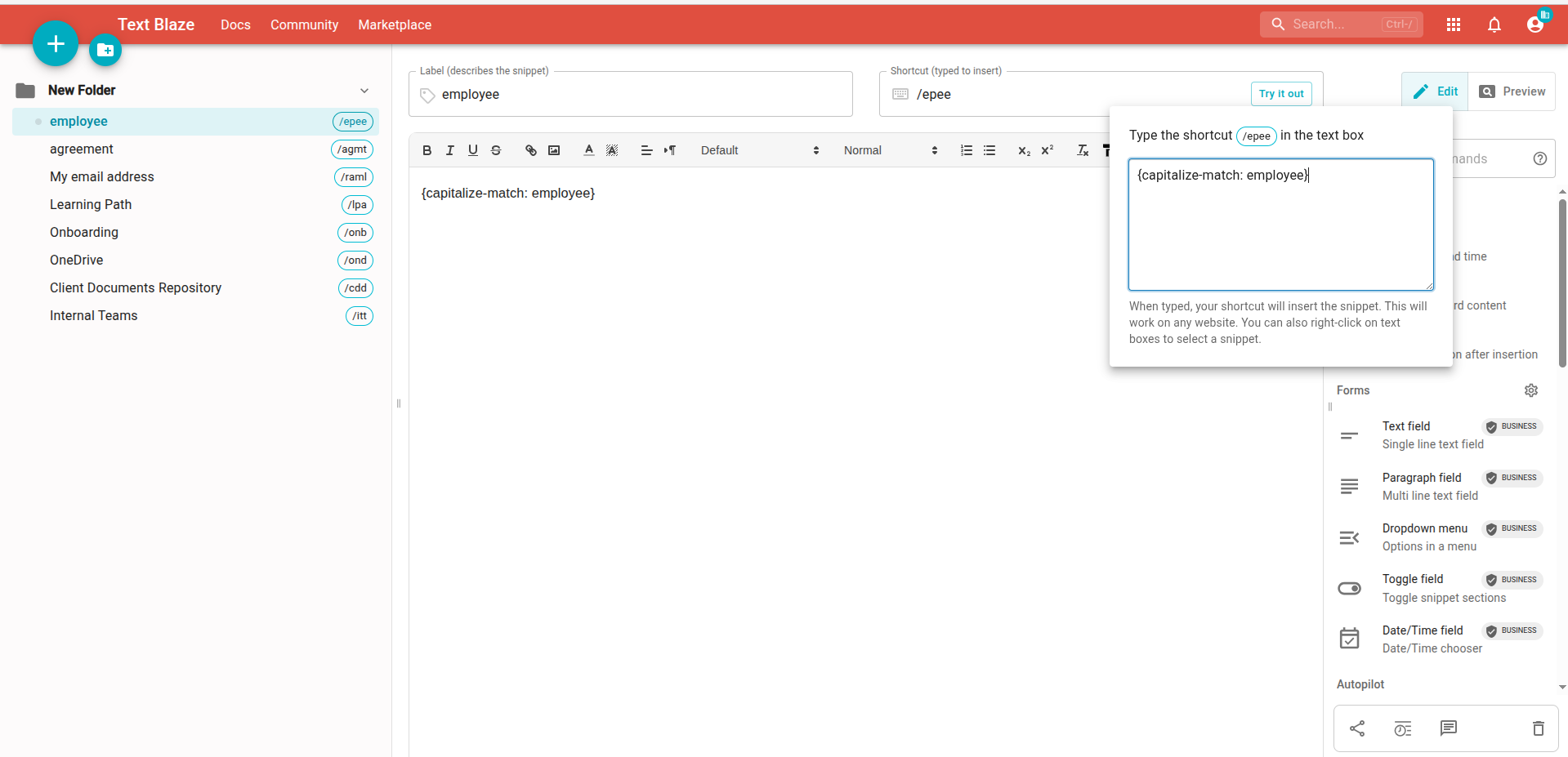Open the text color picker

pyautogui.click(x=589, y=150)
